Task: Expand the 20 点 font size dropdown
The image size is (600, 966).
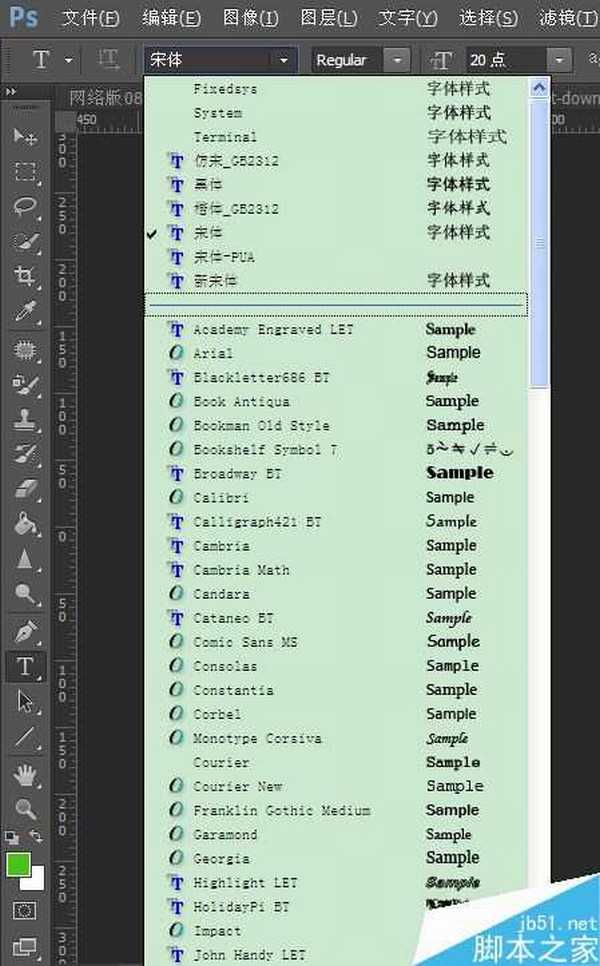Action: [x=559, y=60]
